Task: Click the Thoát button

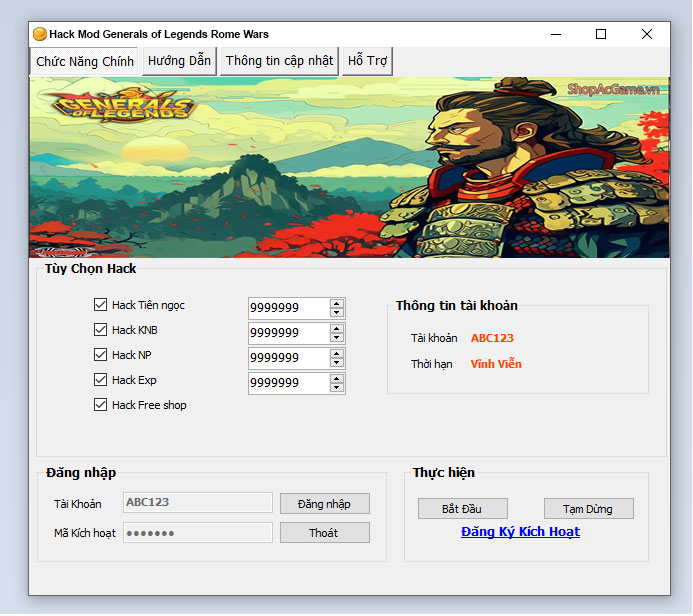Action: click(324, 533)
